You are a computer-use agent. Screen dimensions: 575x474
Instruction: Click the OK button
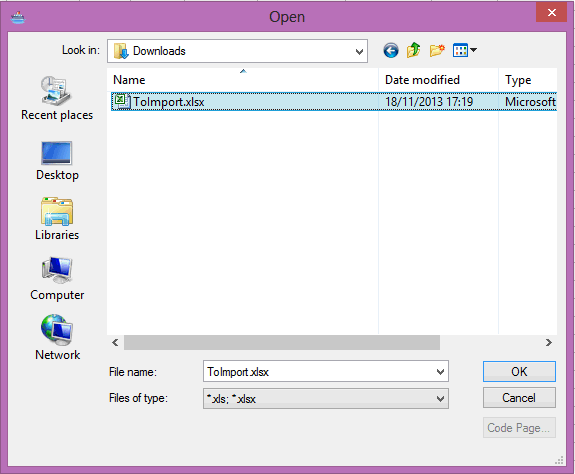519,372
